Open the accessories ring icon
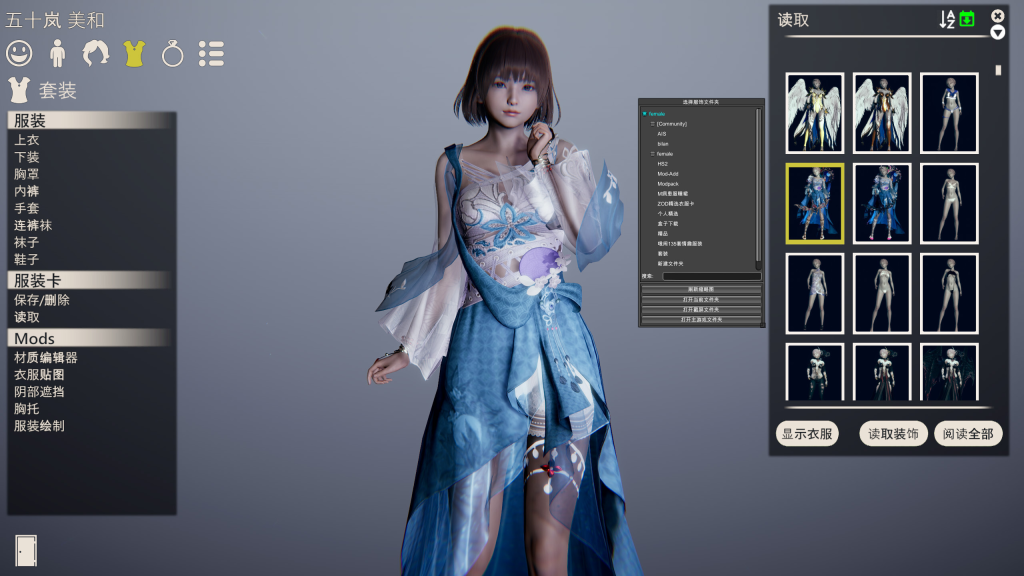The width and height of the screenshot is (1024, 576). coord(172,54)
